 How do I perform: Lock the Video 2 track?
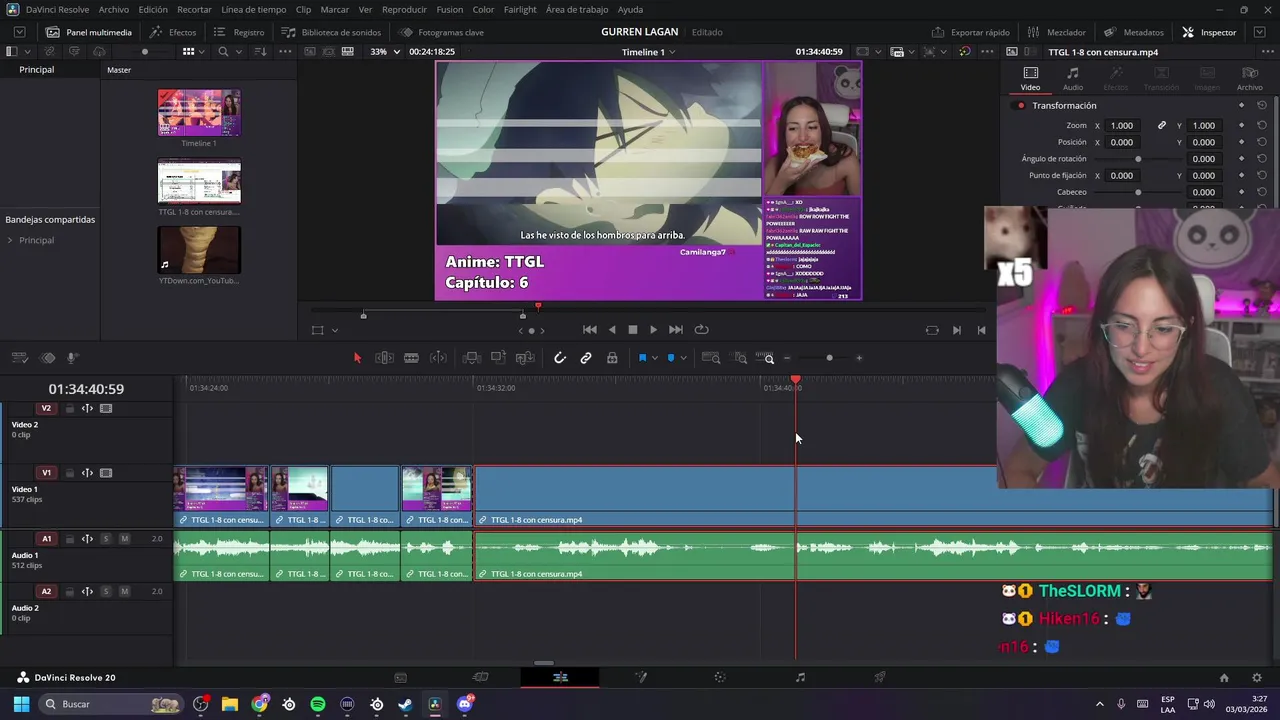tap(69, 409)
